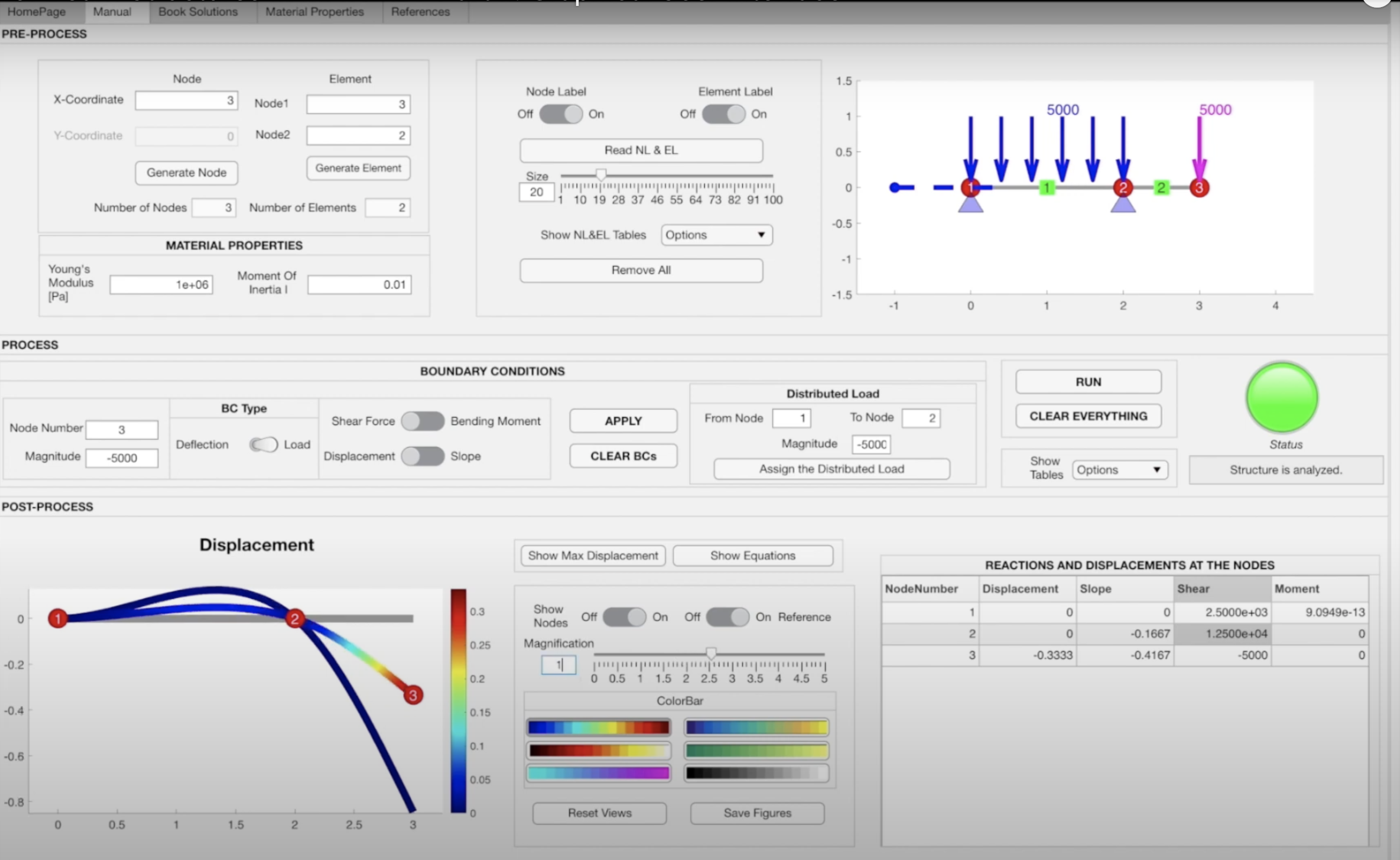Switch to the Book Solutions tab
This screenshot has height=860, width=1400.
[197, 11]
